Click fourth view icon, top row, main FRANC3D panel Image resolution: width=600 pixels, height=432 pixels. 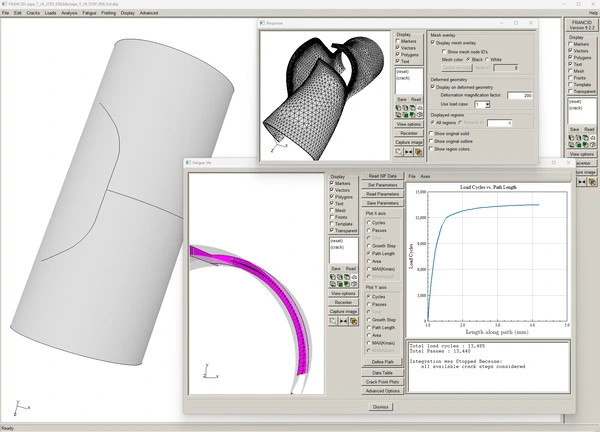(592, 138)
